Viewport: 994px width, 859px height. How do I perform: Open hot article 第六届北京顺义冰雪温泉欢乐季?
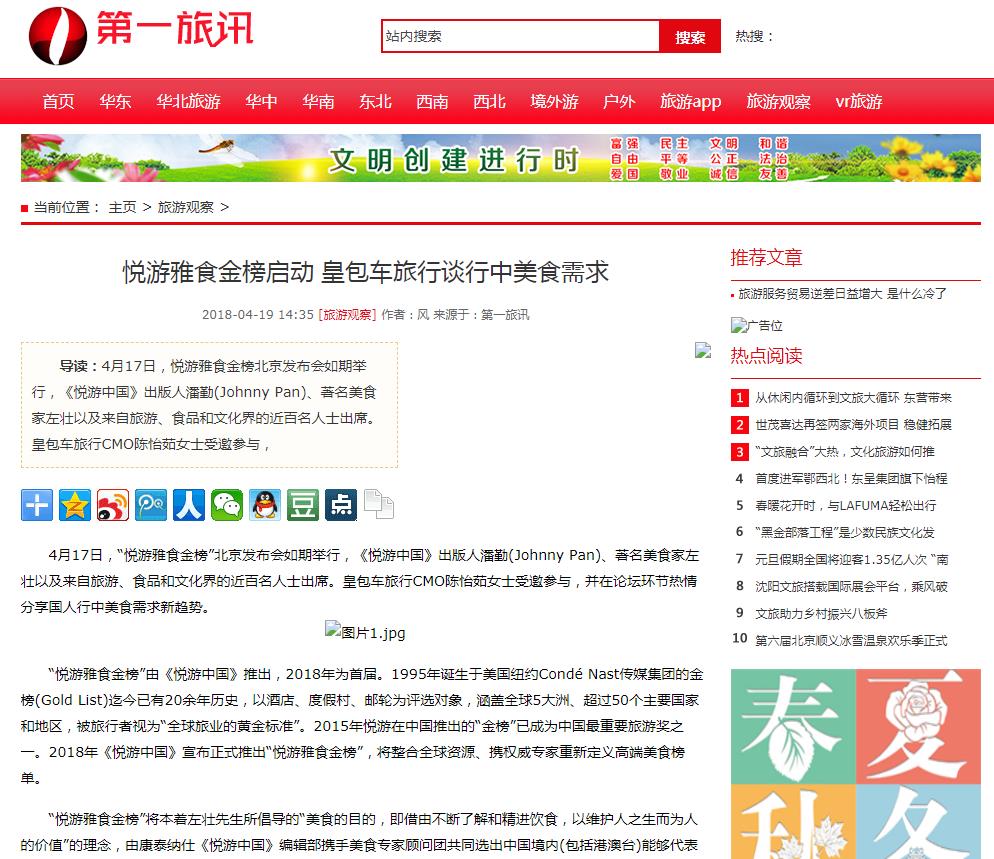851,640
